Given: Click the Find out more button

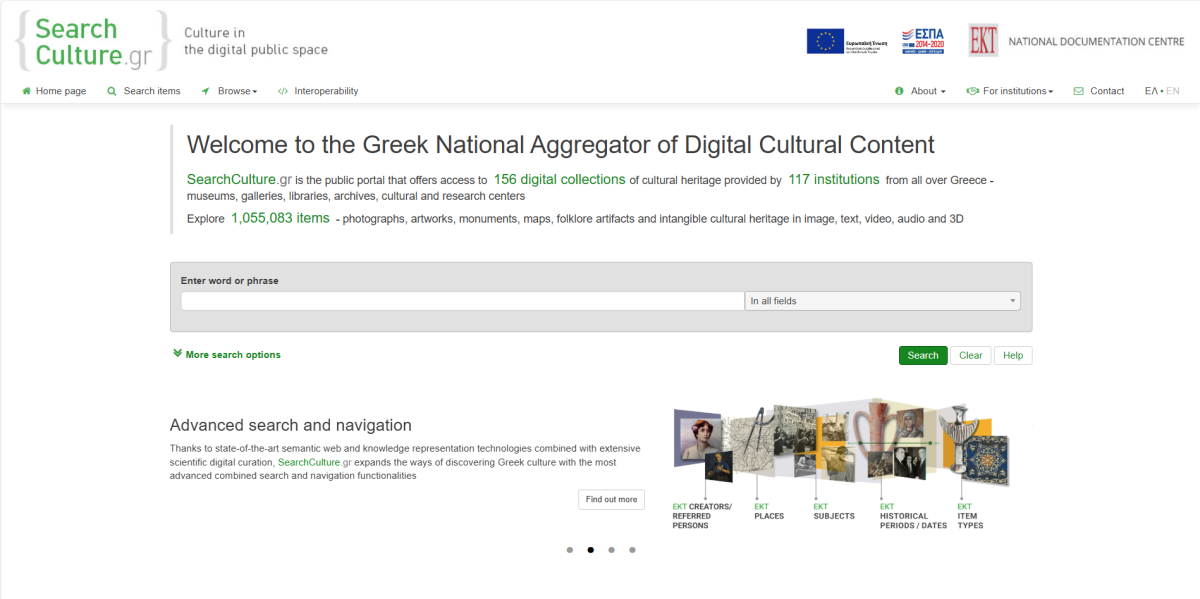Looking at the screenshot, I should pyautogui.click(x=611, y=499).
